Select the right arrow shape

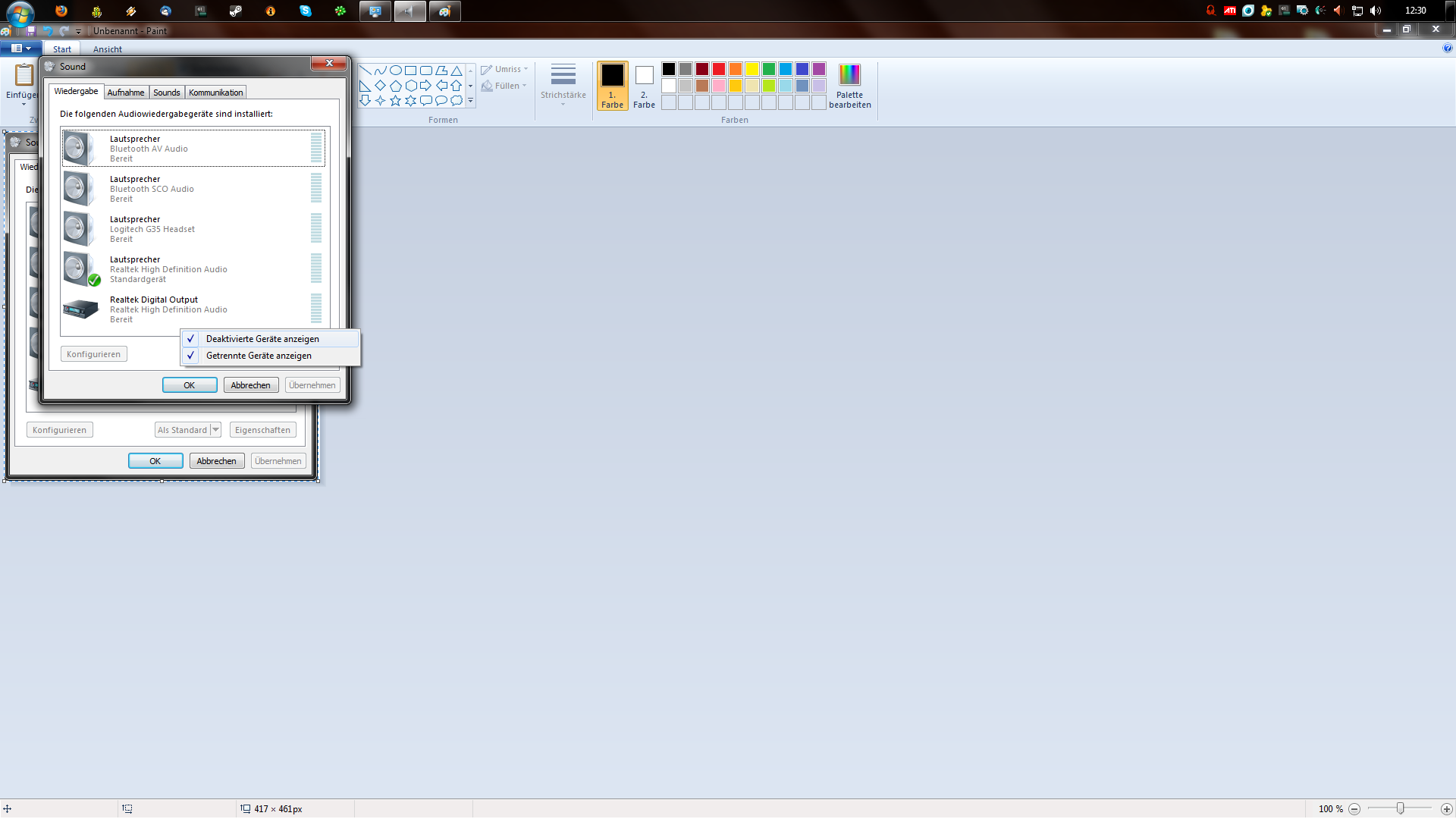tap(425, 85)
